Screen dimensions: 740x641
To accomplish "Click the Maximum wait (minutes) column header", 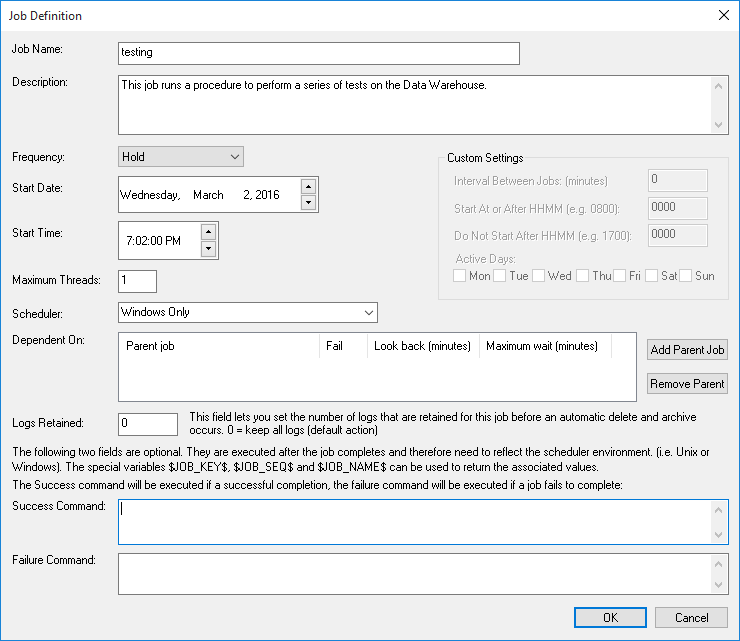I will pyautogui.click(x=541, y=346).
